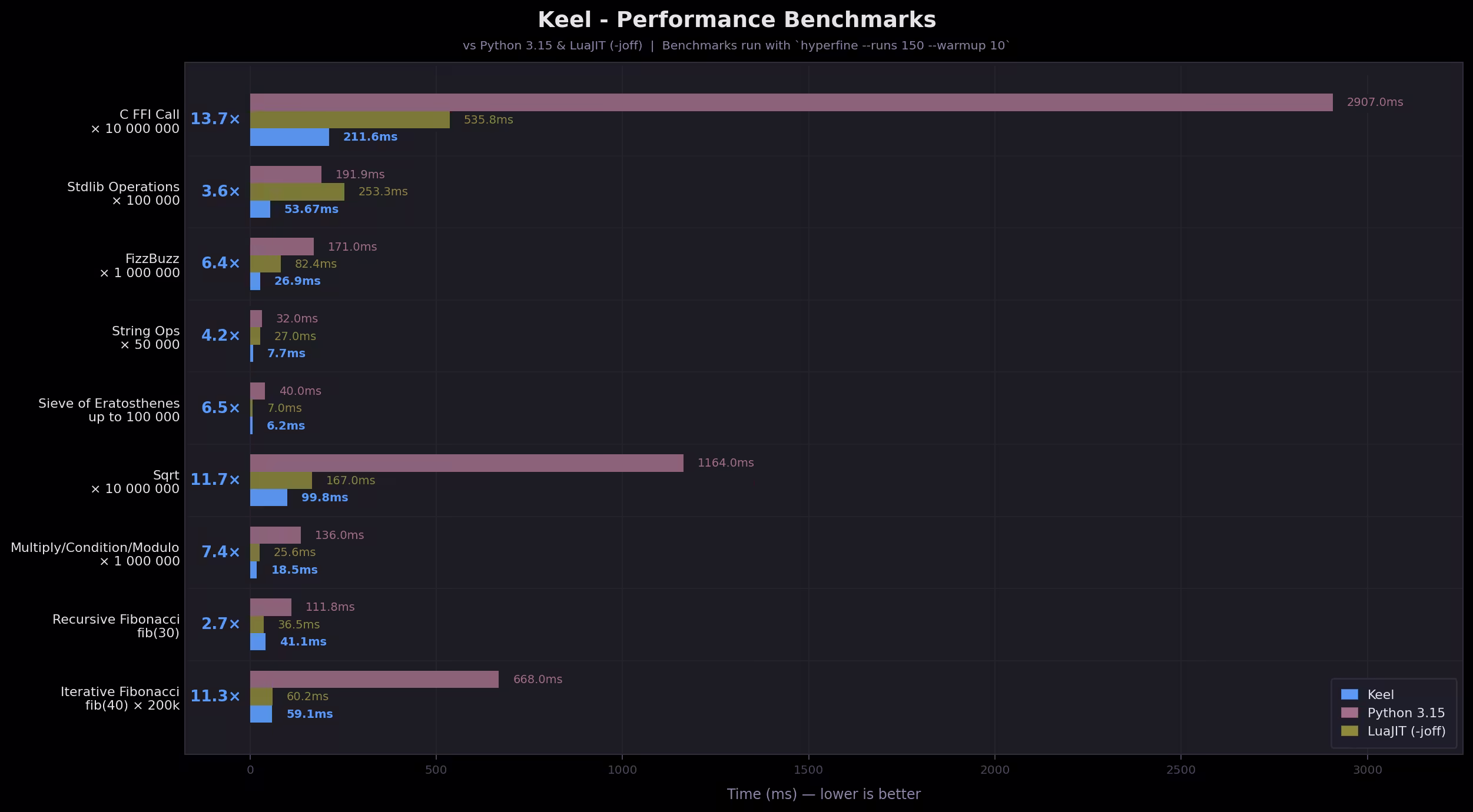Click the 668.0ms Python Iterative Fibonacci bar
Screen dimensions: 1473x812
(374, 679)
